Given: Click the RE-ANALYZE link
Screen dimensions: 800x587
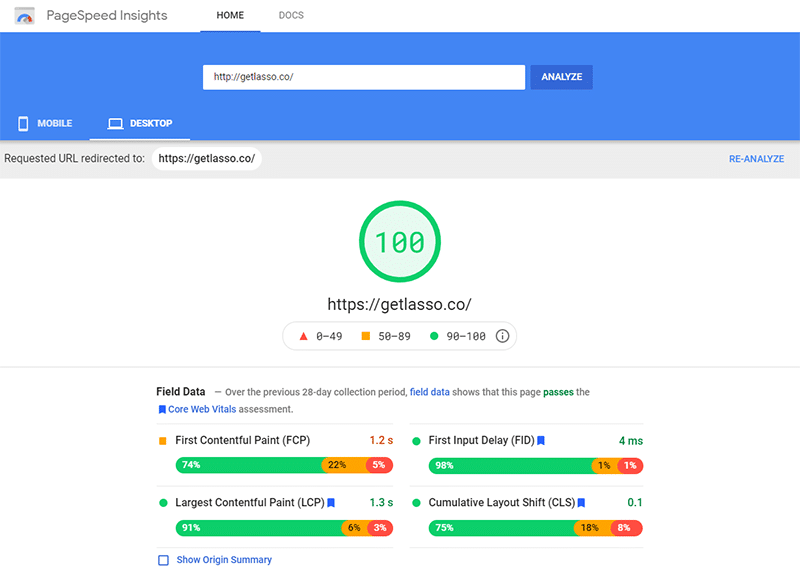Looking at the screenshot, I should click(757, 159).
